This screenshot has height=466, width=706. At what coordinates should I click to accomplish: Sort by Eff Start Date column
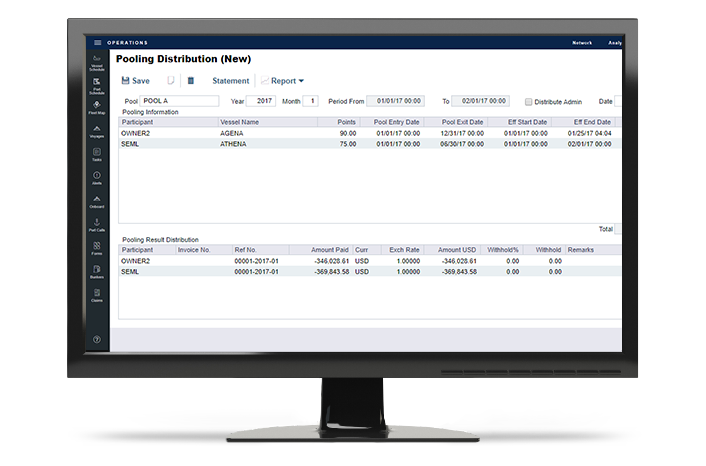coord(520,122)
